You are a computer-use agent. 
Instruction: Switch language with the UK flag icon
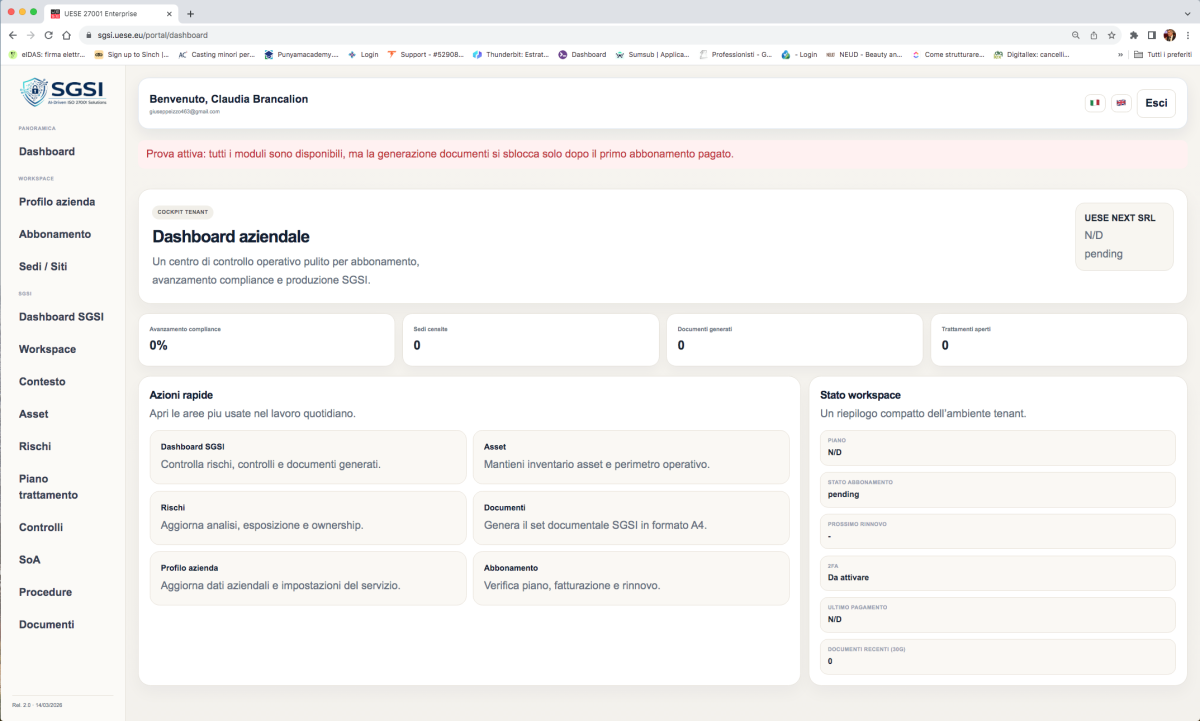(x=1121, y=103)
